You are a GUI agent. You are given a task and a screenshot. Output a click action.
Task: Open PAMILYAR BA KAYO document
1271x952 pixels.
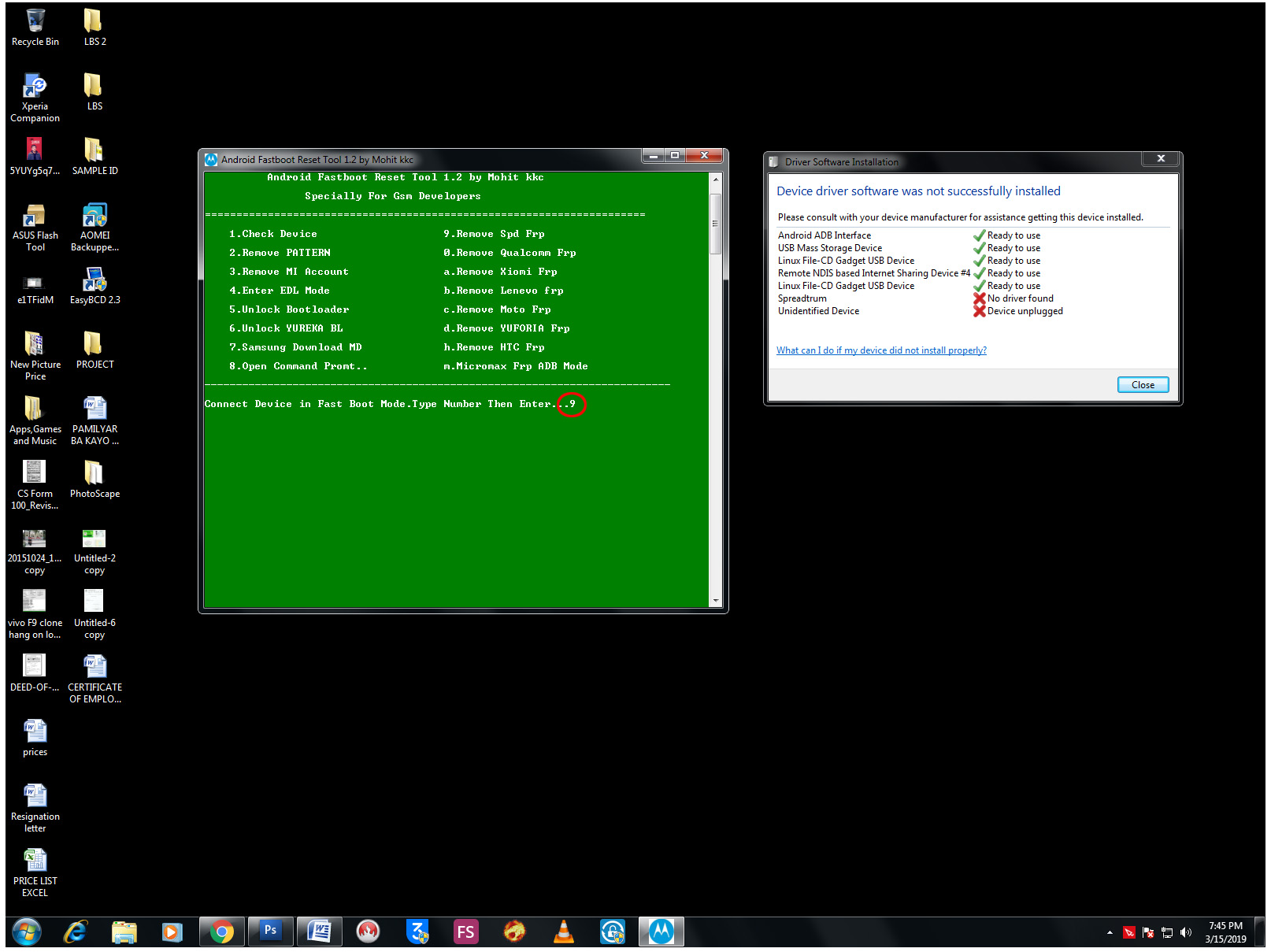[x=94, y=420]
